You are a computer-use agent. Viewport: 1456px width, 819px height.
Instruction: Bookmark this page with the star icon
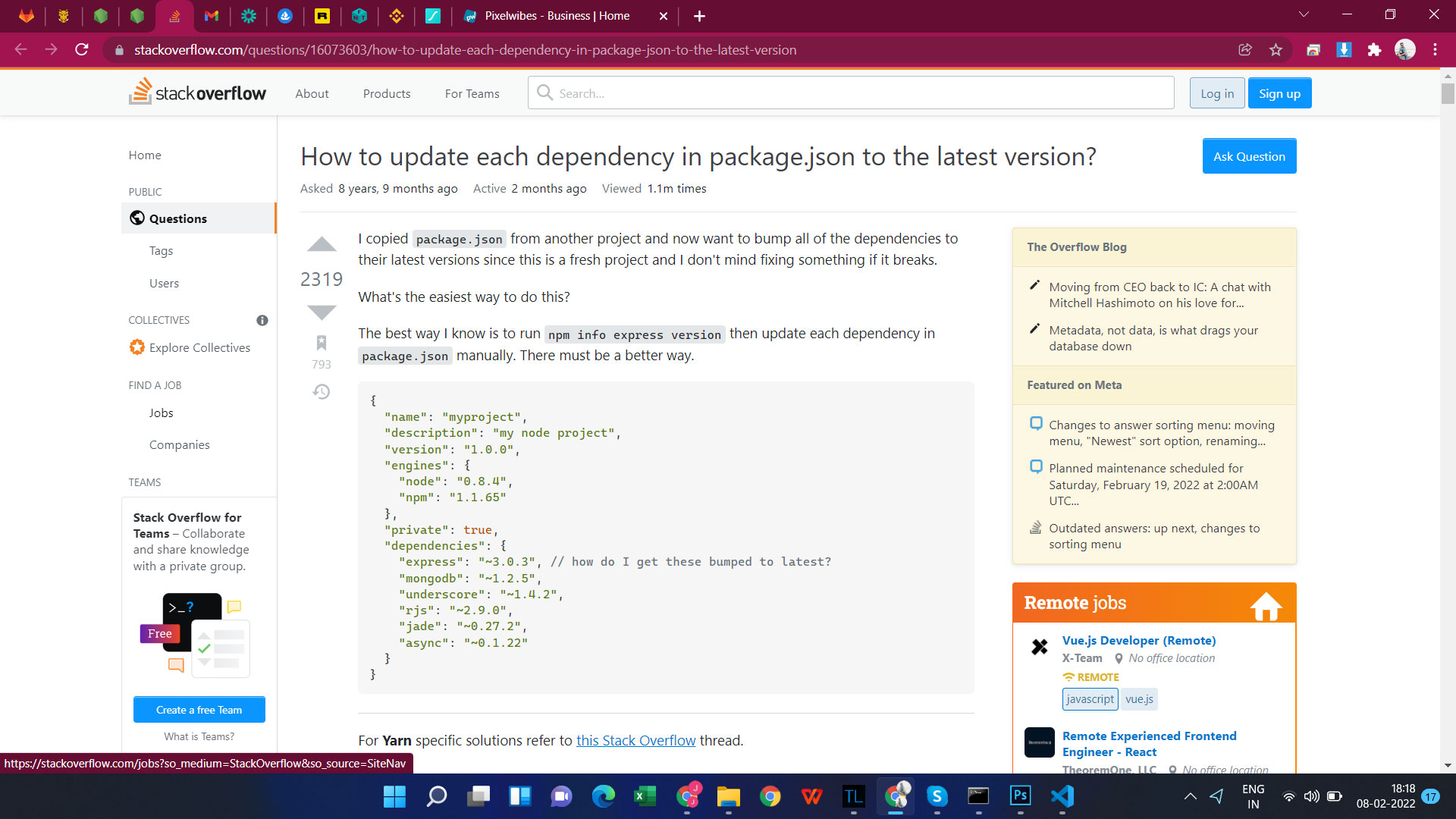pos(1276,50)
